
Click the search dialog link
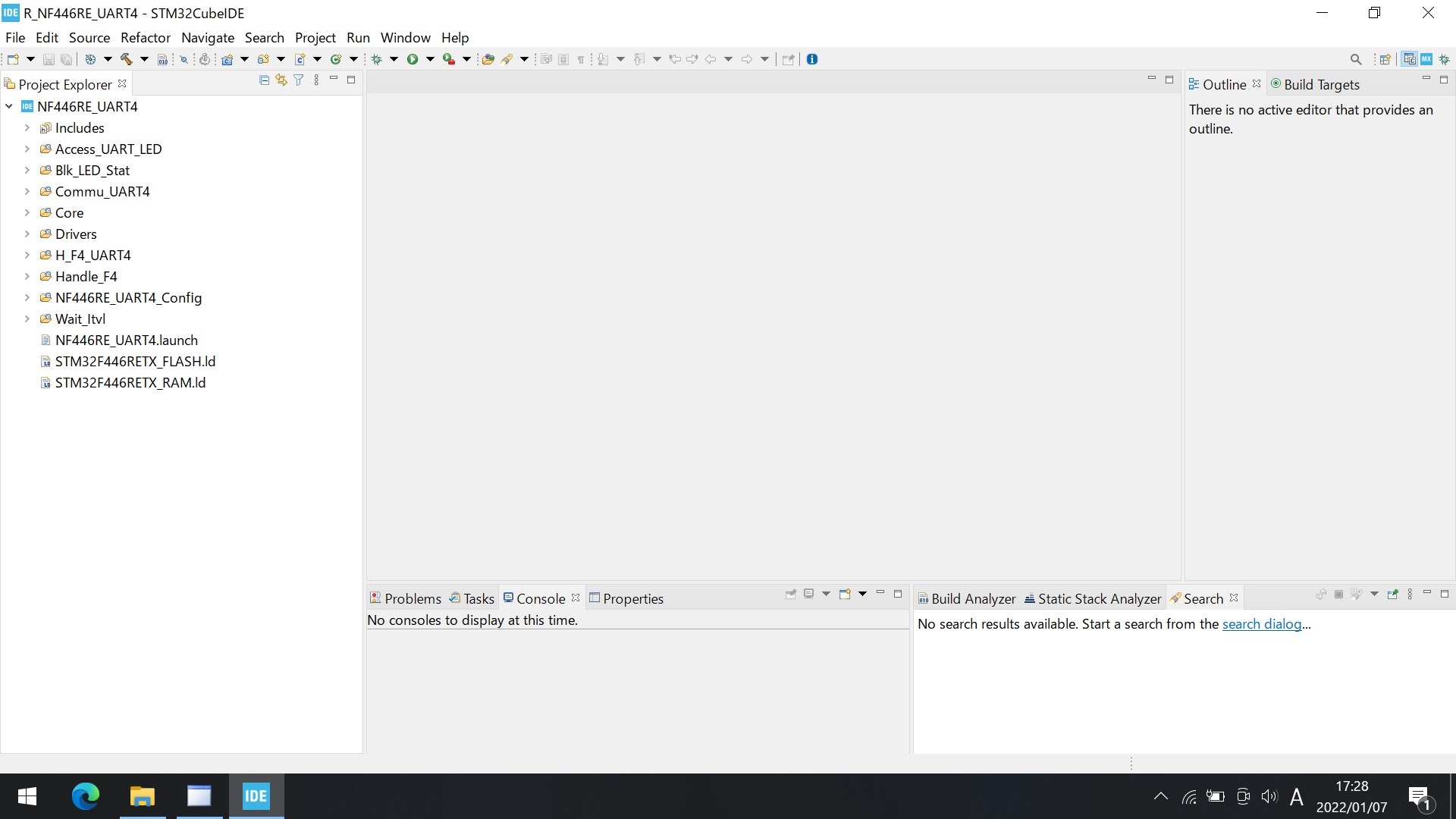pyautogui.click(x=1262, y=624)
